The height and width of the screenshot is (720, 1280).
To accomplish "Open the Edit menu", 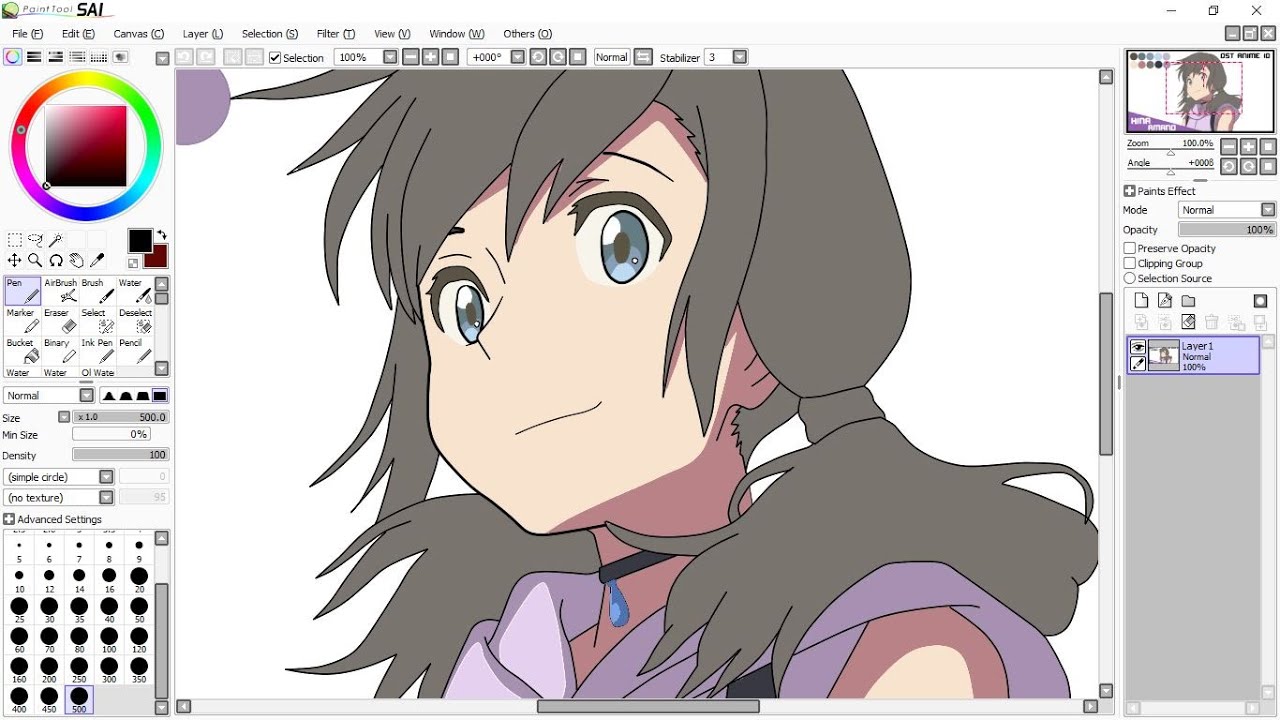I will (78, 34).
